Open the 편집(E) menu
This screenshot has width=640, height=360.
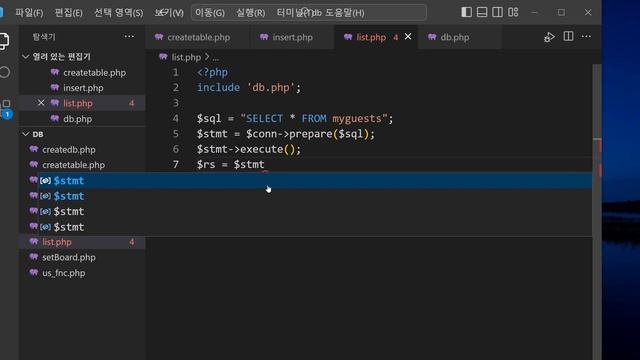69,13
